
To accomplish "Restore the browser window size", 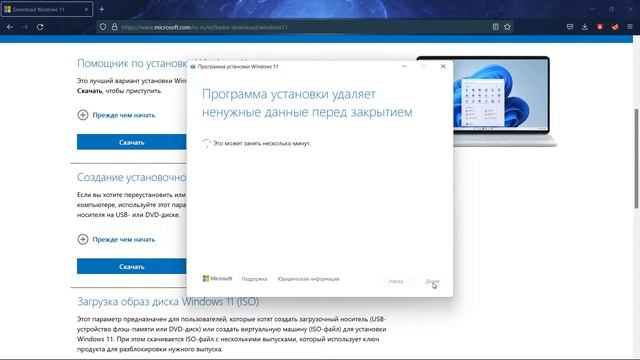I will pos(611,9).
